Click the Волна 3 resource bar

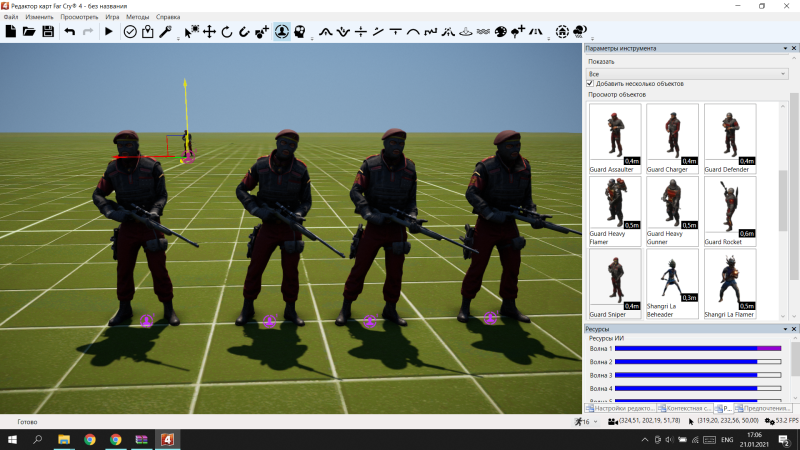coord(698,375)
